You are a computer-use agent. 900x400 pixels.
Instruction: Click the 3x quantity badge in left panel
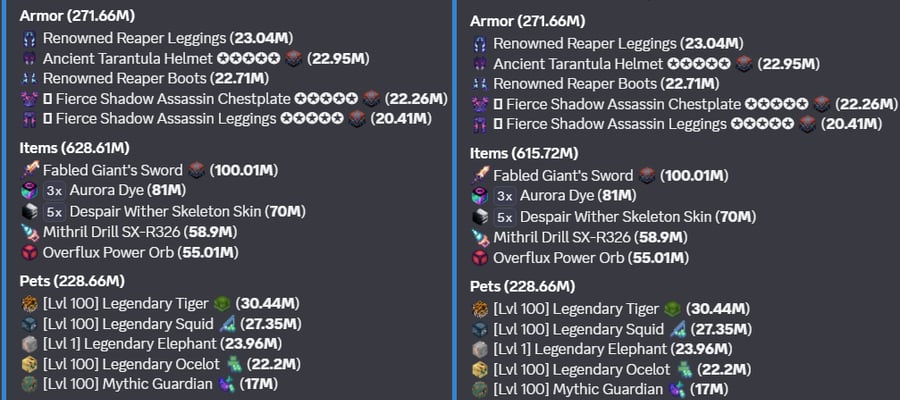[x=54, y=191]
